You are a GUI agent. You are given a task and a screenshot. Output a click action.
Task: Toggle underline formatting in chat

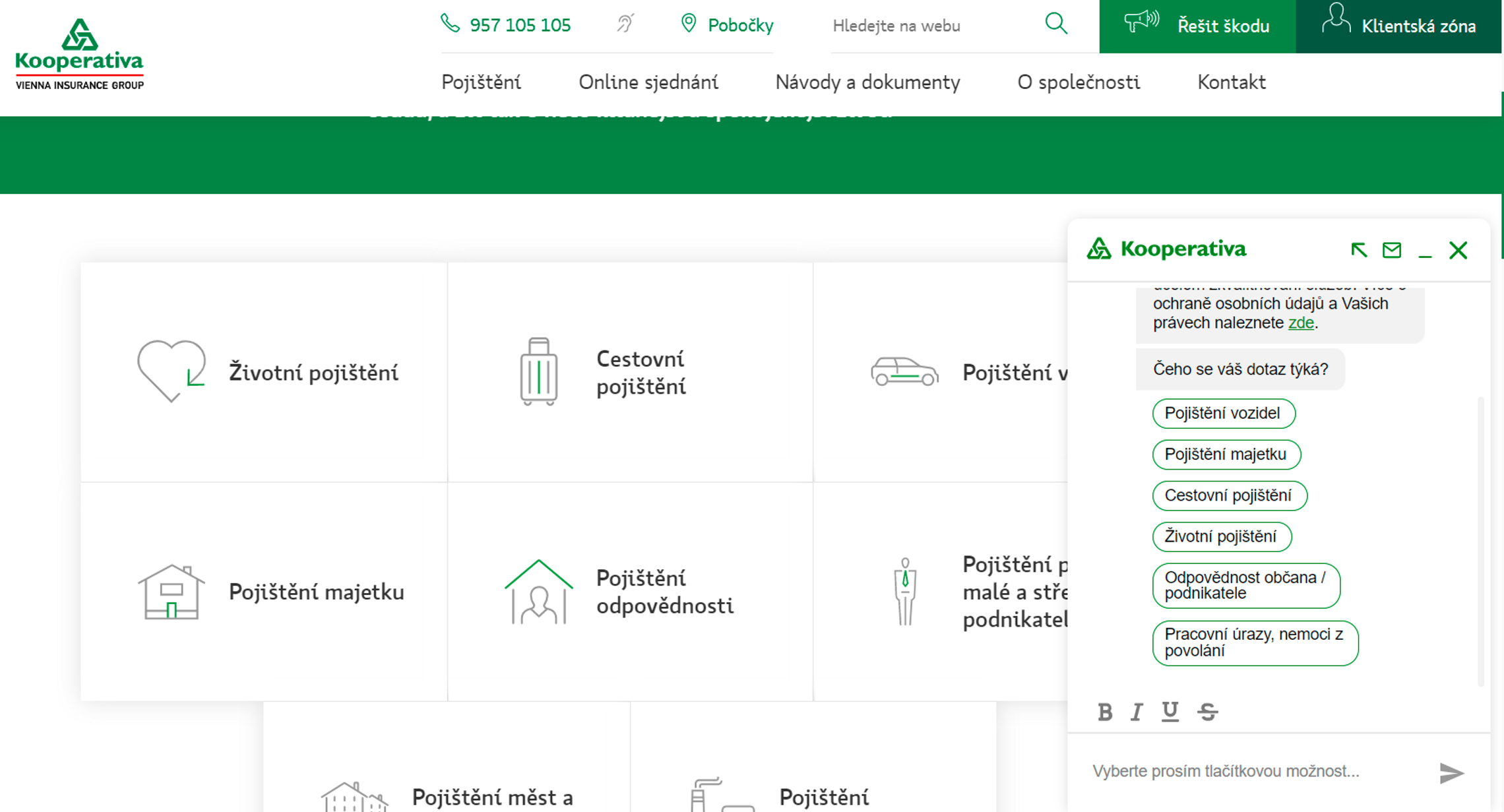click(x=1170, y=712)
